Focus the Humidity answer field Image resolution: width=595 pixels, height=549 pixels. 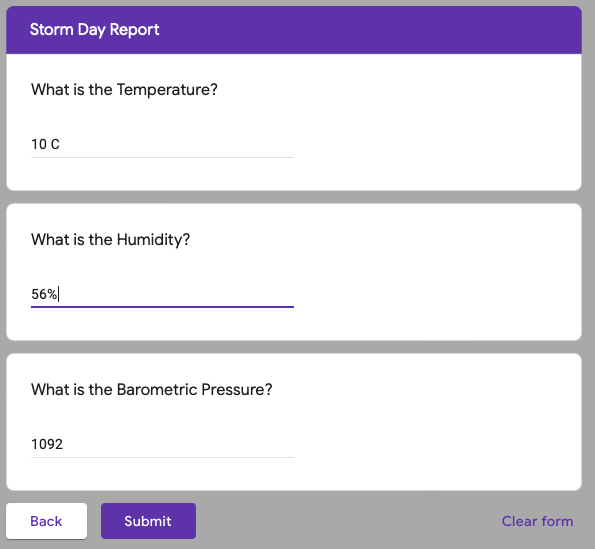coord(162,294)
